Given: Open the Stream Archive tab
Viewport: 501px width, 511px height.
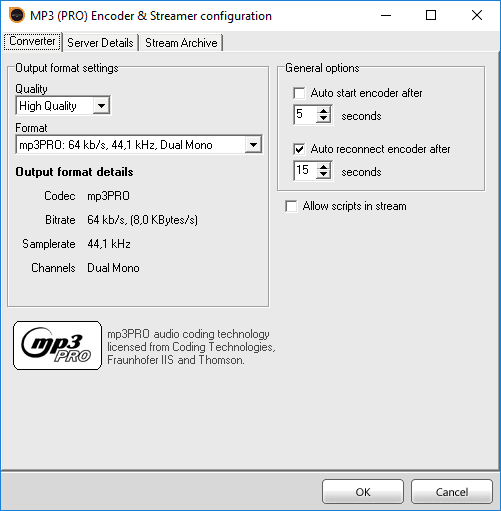Looking at the screenshot, I should point(181,43).
